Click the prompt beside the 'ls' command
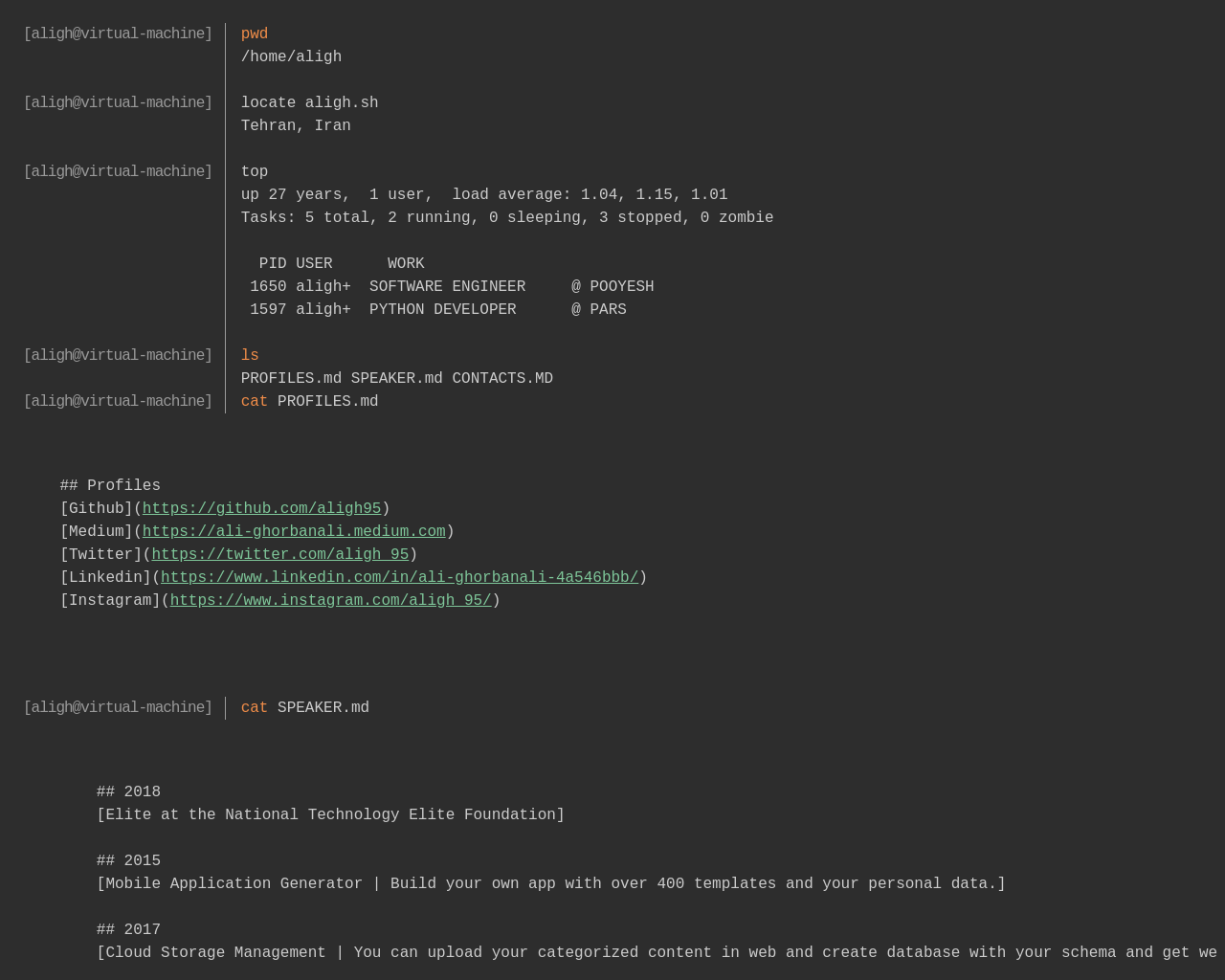Image resolution: width=1225 pixels, height=980 pixels. (118, 356)
